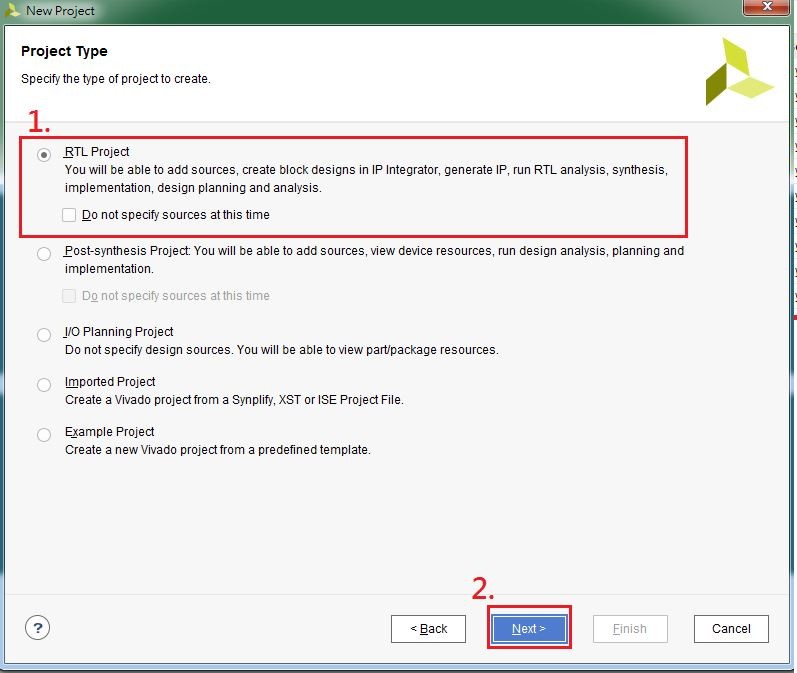This screenshot has width=797, height=673.
Task: Choose the I/O Planning Project option
Action: point(44,334)
